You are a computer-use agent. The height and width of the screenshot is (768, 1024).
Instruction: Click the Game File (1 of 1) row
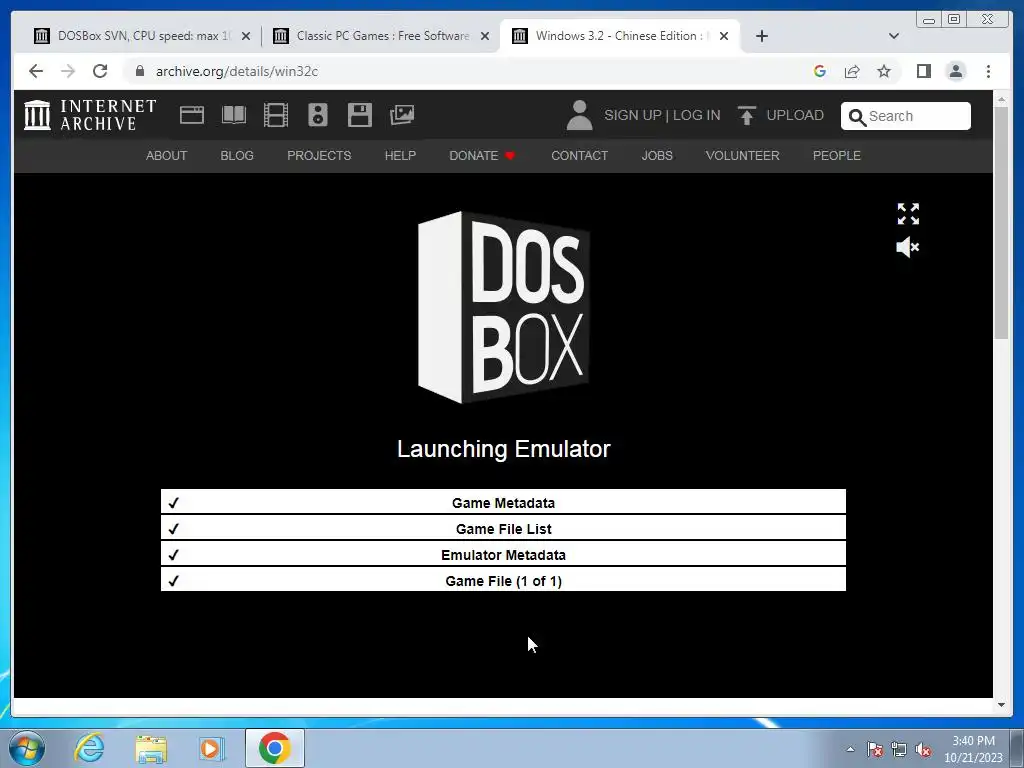coord(504,580)
